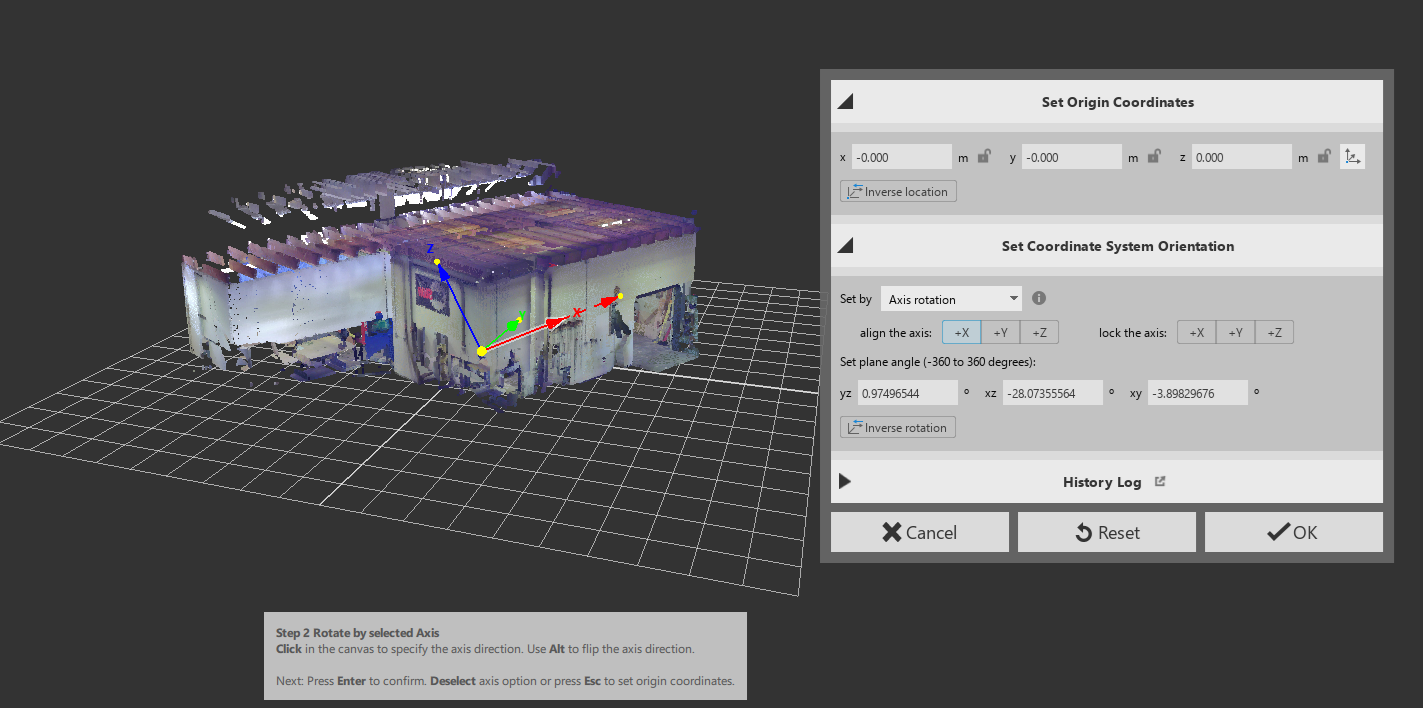Click the xz plane angle field
Image resolution: width=1423 pixels, height=708 pixels.
(x=1052, y=393)
